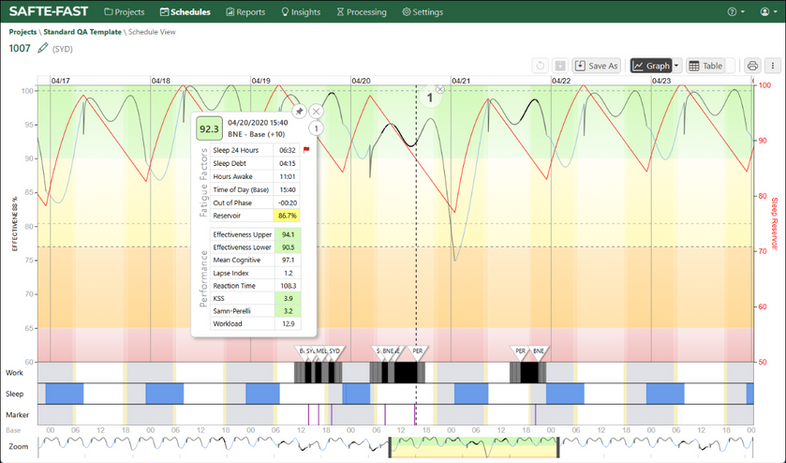Pin the fatigue details popup

[x=299, y=111]
